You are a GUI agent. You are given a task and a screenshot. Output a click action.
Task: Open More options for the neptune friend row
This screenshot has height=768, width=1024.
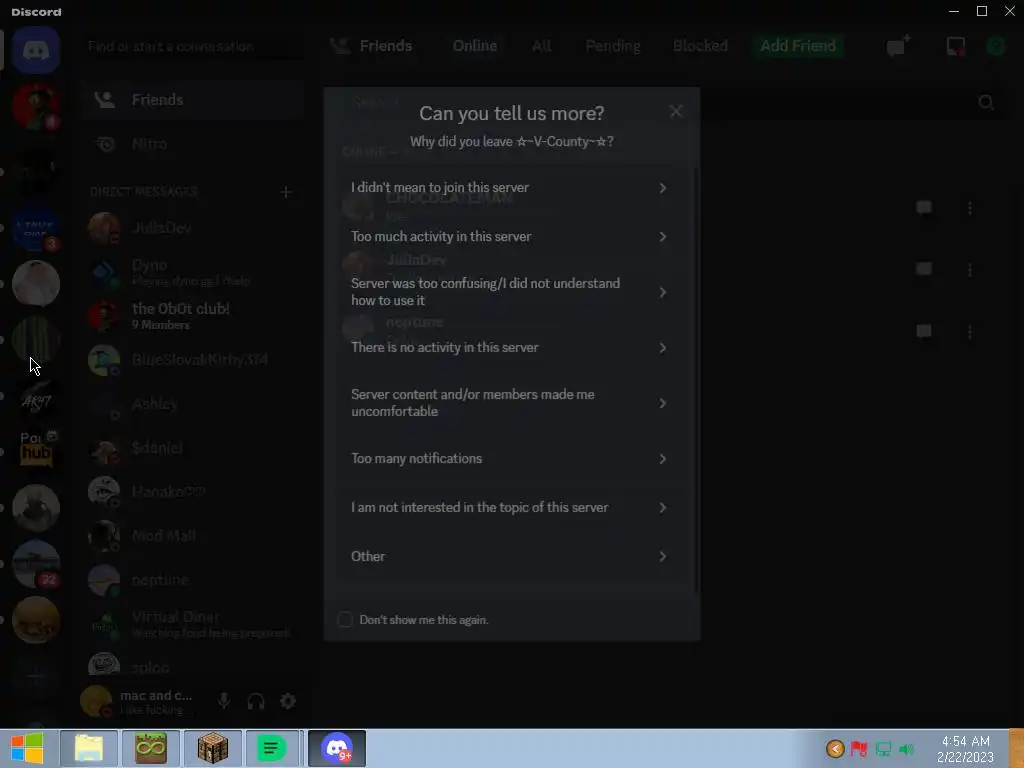click(x=970, y=332)
